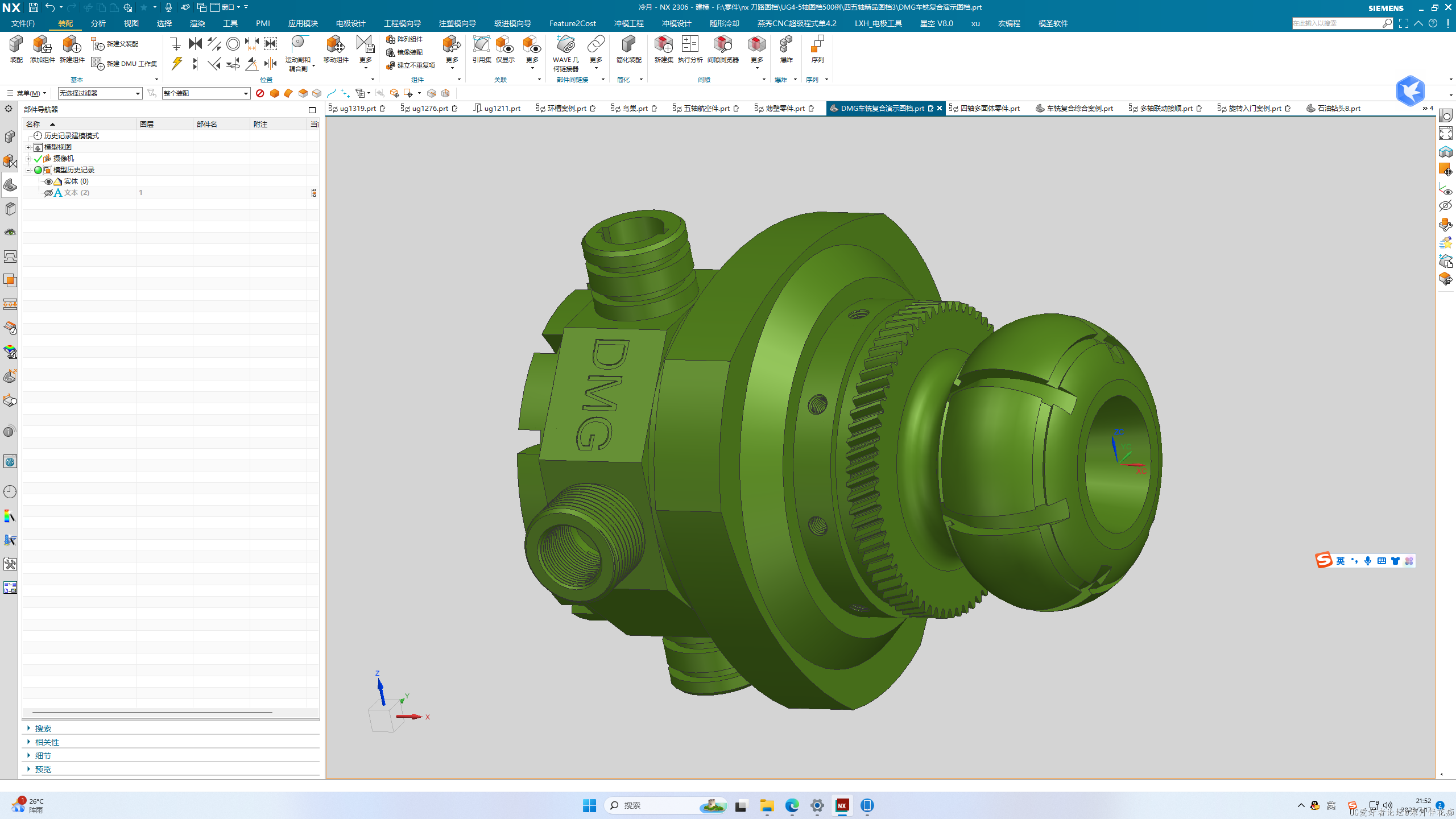Screen dimensions: 1456x819
Task: Click the Save icon in the title bar
Action: 33,7
